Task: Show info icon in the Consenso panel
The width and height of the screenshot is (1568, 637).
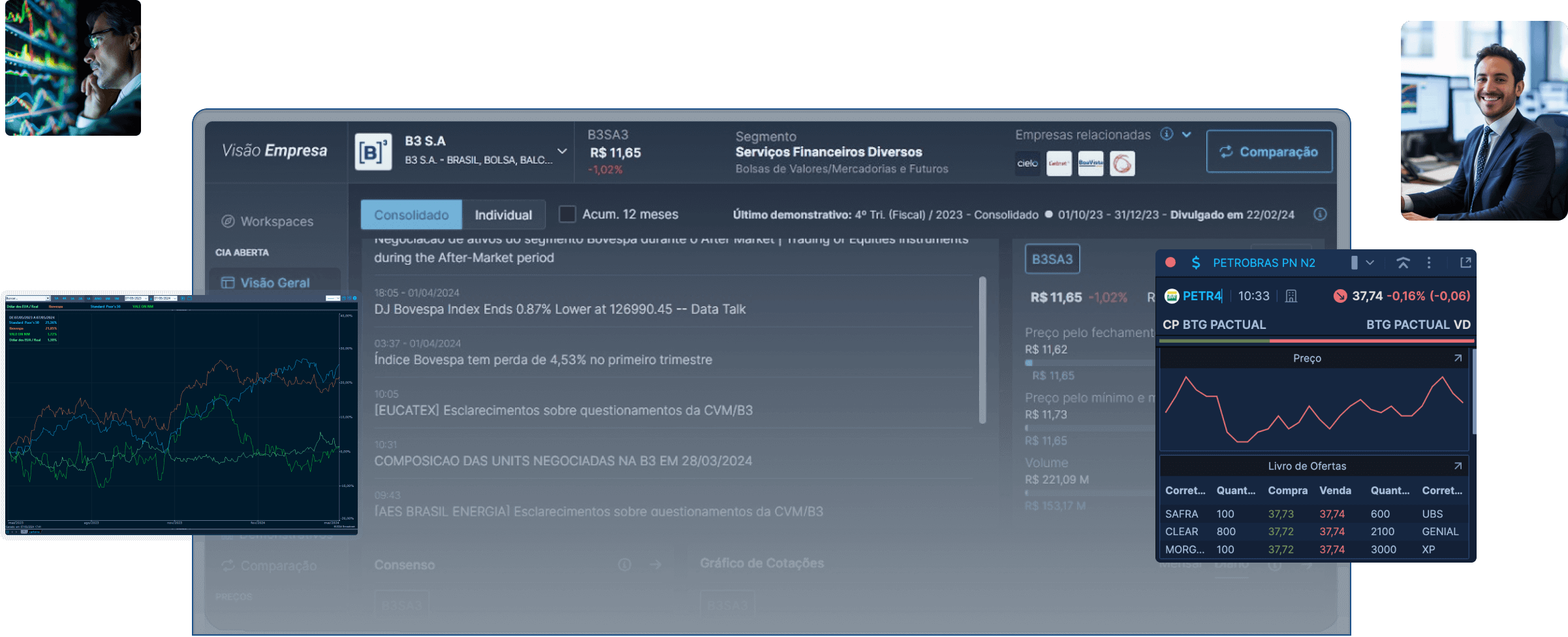Action: click(x=625, y=565)
